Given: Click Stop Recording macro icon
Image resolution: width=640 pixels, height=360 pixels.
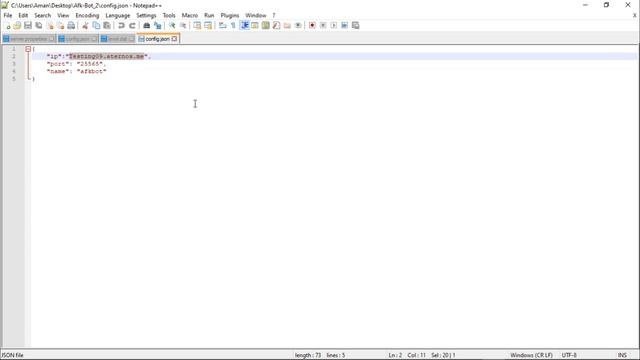Looking at the screenshot, I should coord(323,26).
